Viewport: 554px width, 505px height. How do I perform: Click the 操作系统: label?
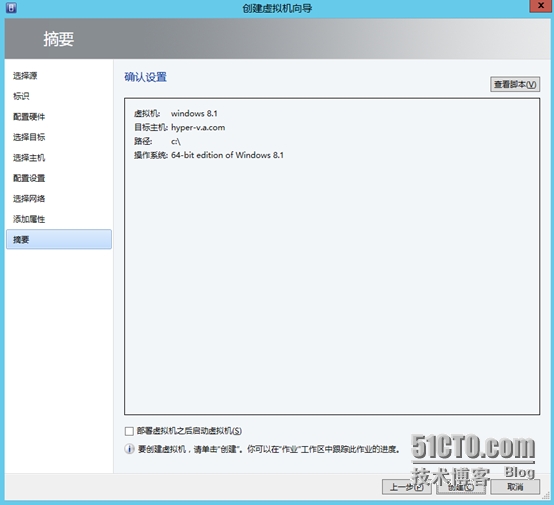click(151, 155)
